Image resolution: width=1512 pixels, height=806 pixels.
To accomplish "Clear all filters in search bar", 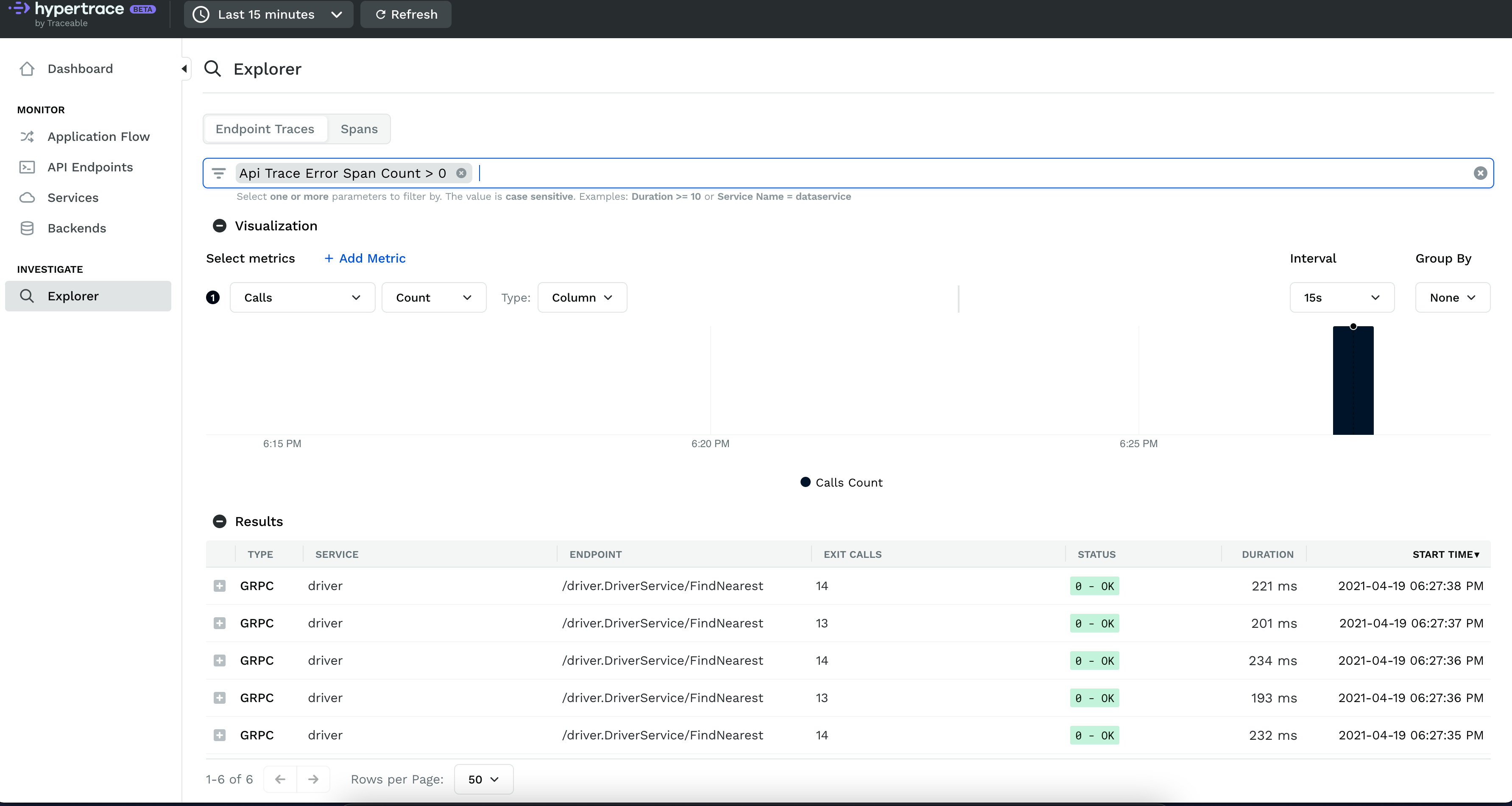I will [1480, 173].
